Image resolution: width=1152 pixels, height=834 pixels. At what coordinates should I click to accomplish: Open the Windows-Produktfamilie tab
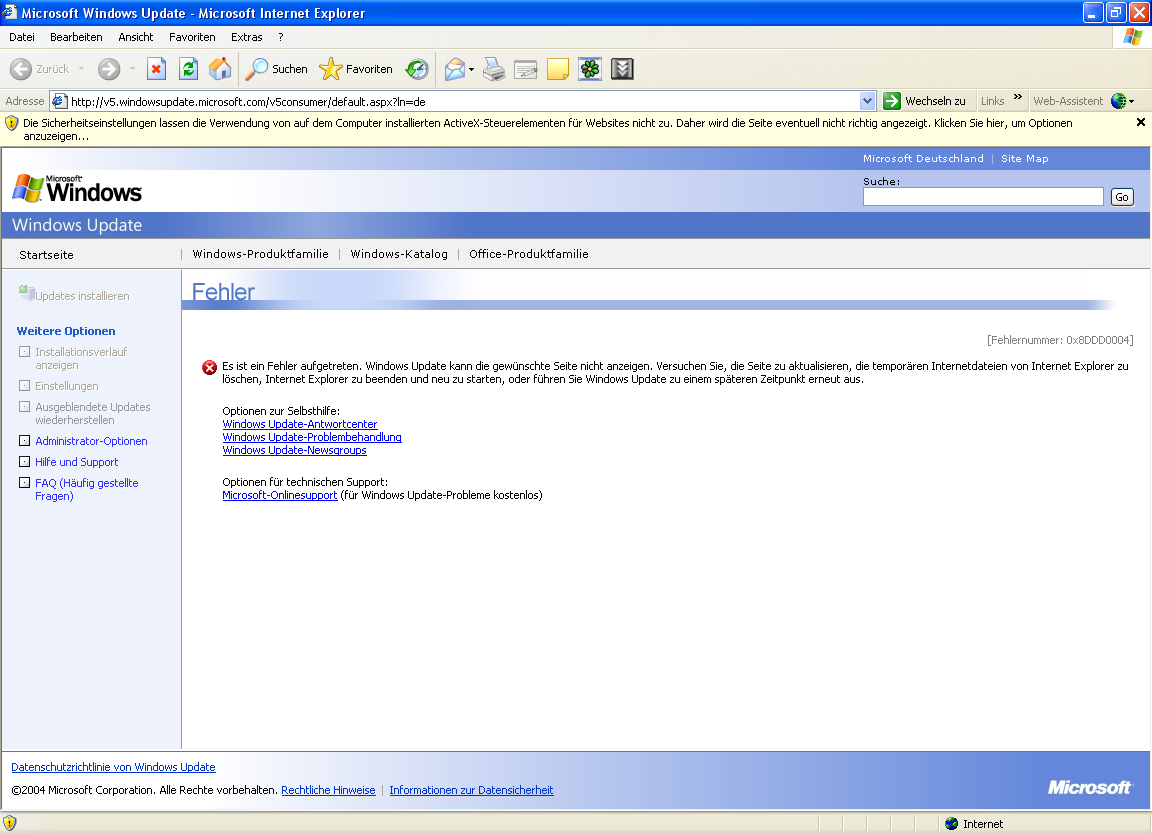(x=260, y=254)
